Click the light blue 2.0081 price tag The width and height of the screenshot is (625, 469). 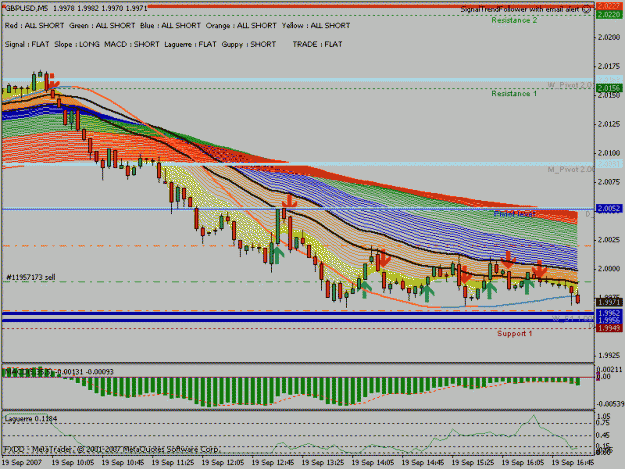pyautogui.click(x=609, y=164)
